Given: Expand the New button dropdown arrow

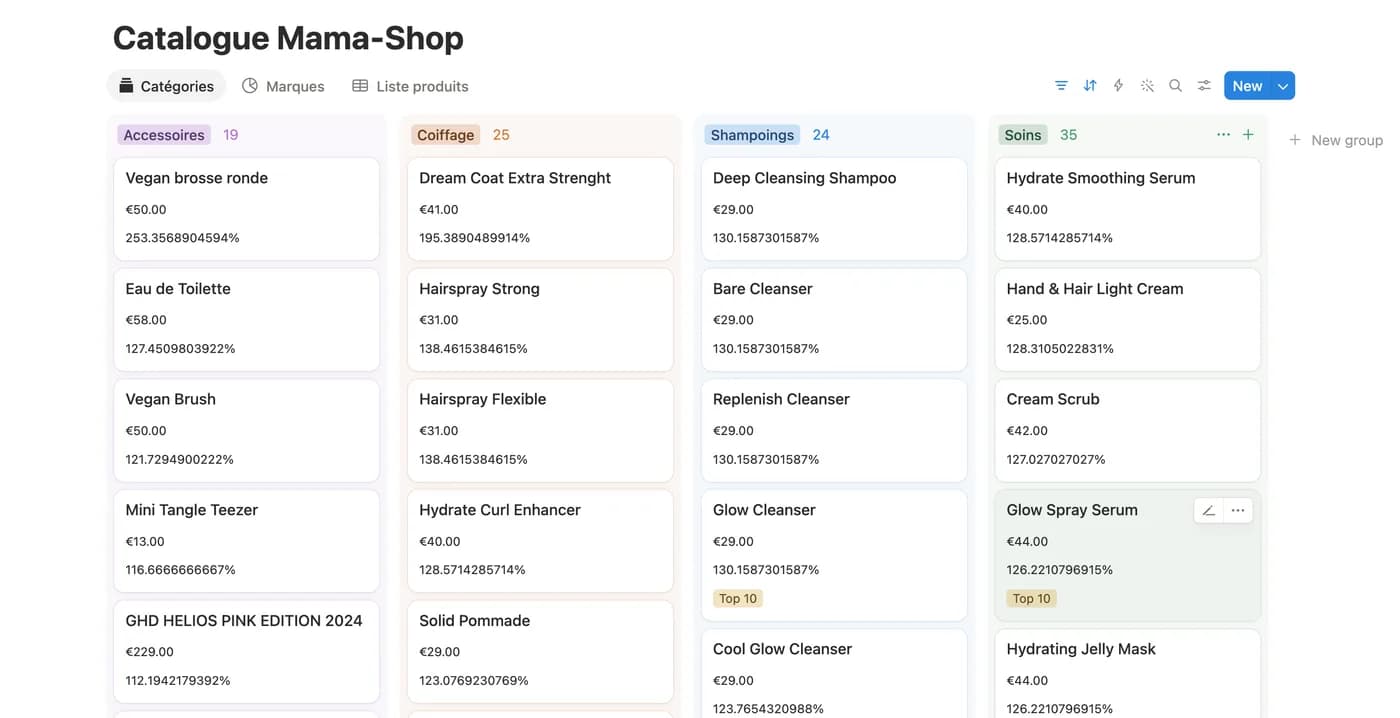Looking at the screenshot, I should [x=1283, y=86].
